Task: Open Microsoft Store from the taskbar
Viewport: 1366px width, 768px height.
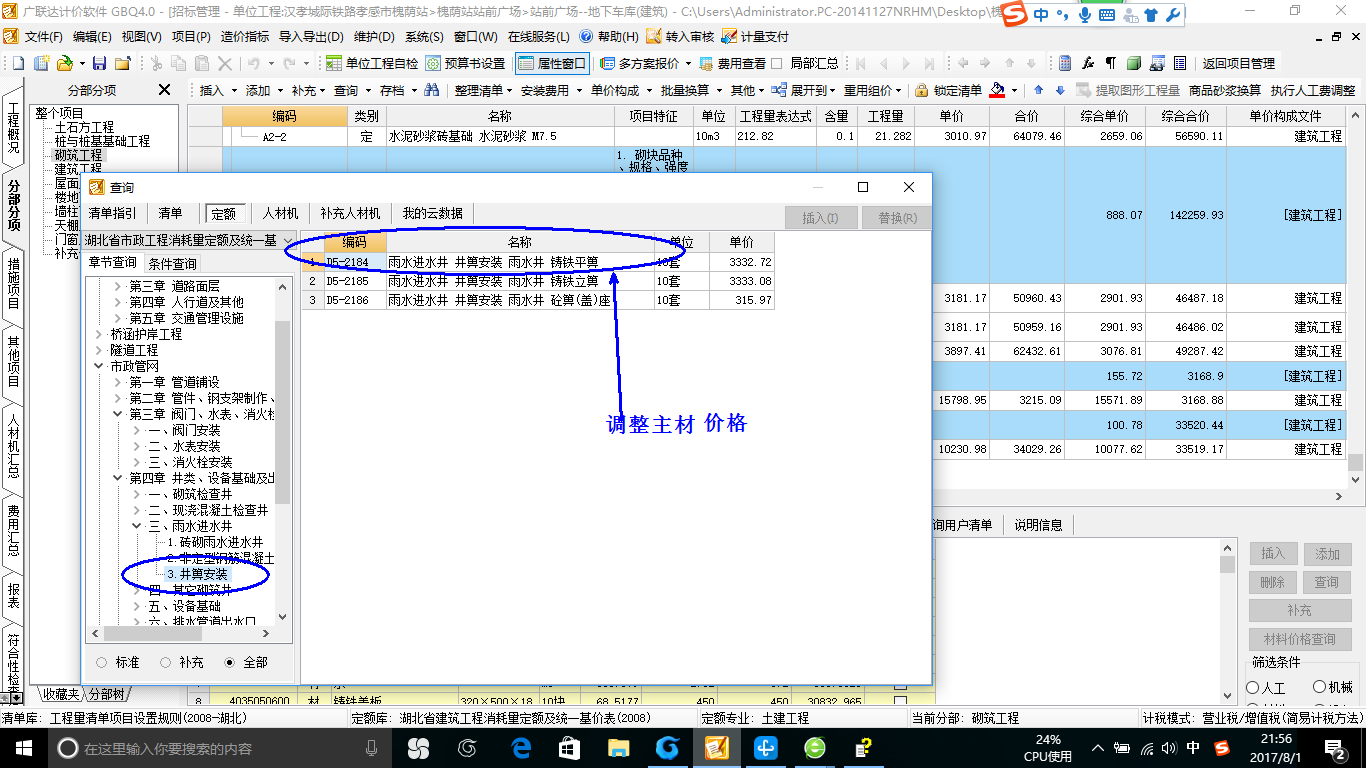Action: (x=570, y=747)
